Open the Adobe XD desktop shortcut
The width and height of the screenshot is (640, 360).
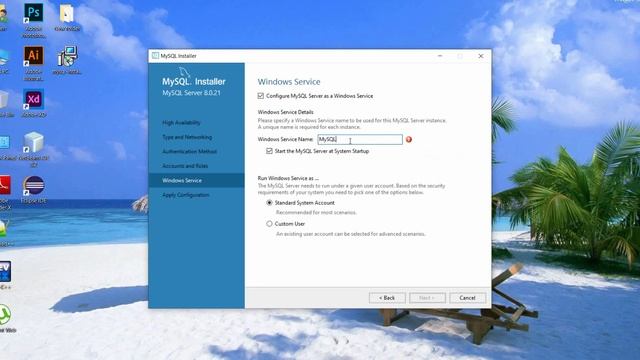[33, 103]
